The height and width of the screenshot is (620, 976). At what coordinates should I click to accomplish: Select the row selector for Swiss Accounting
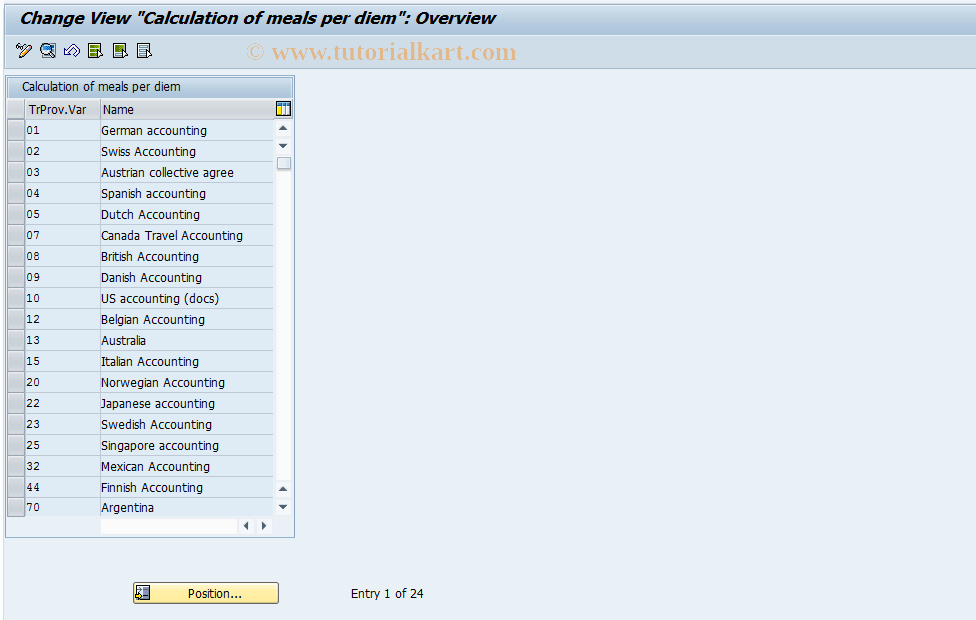[16, 151]
